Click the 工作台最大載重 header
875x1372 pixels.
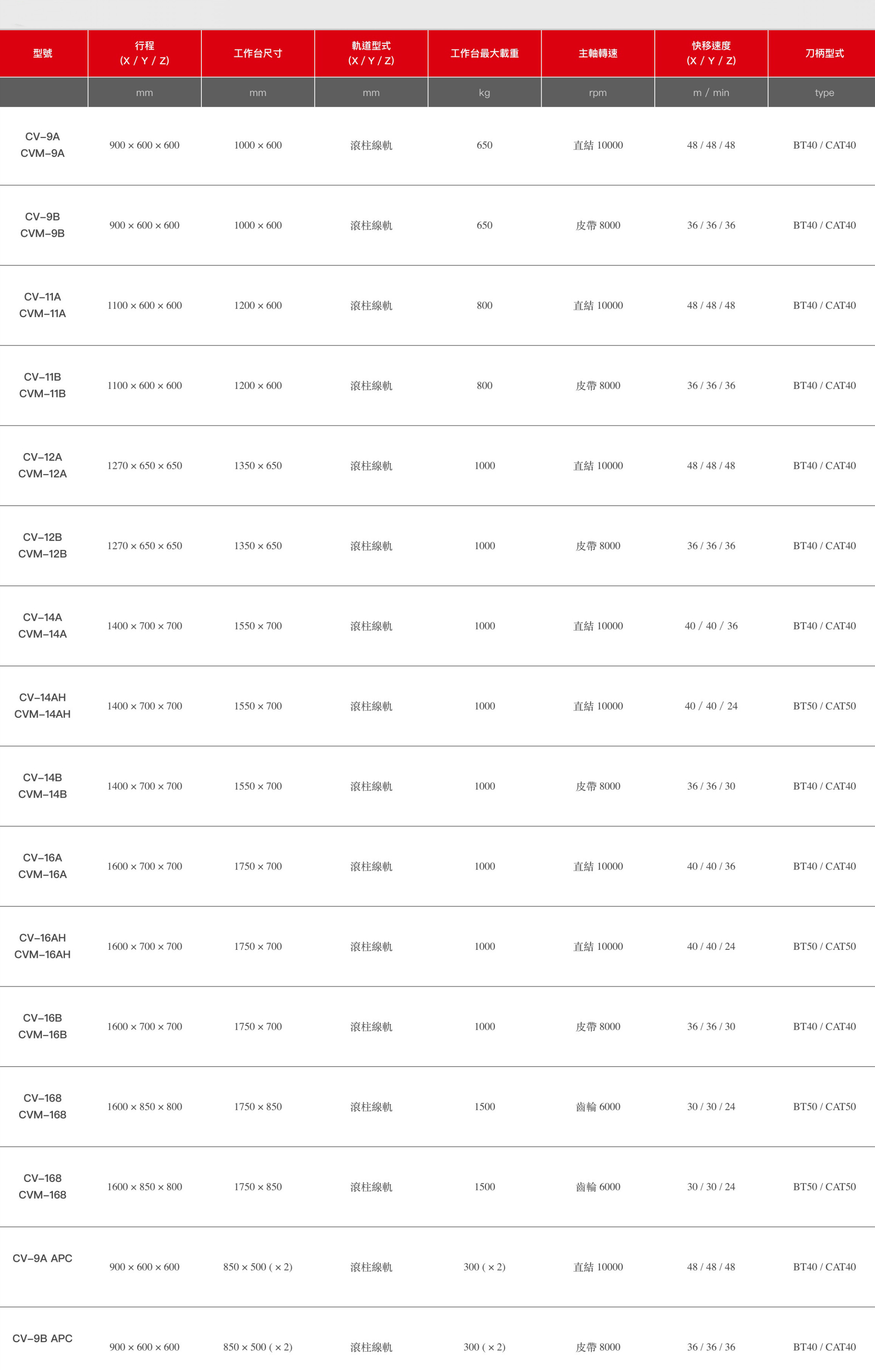click(484, 53)
